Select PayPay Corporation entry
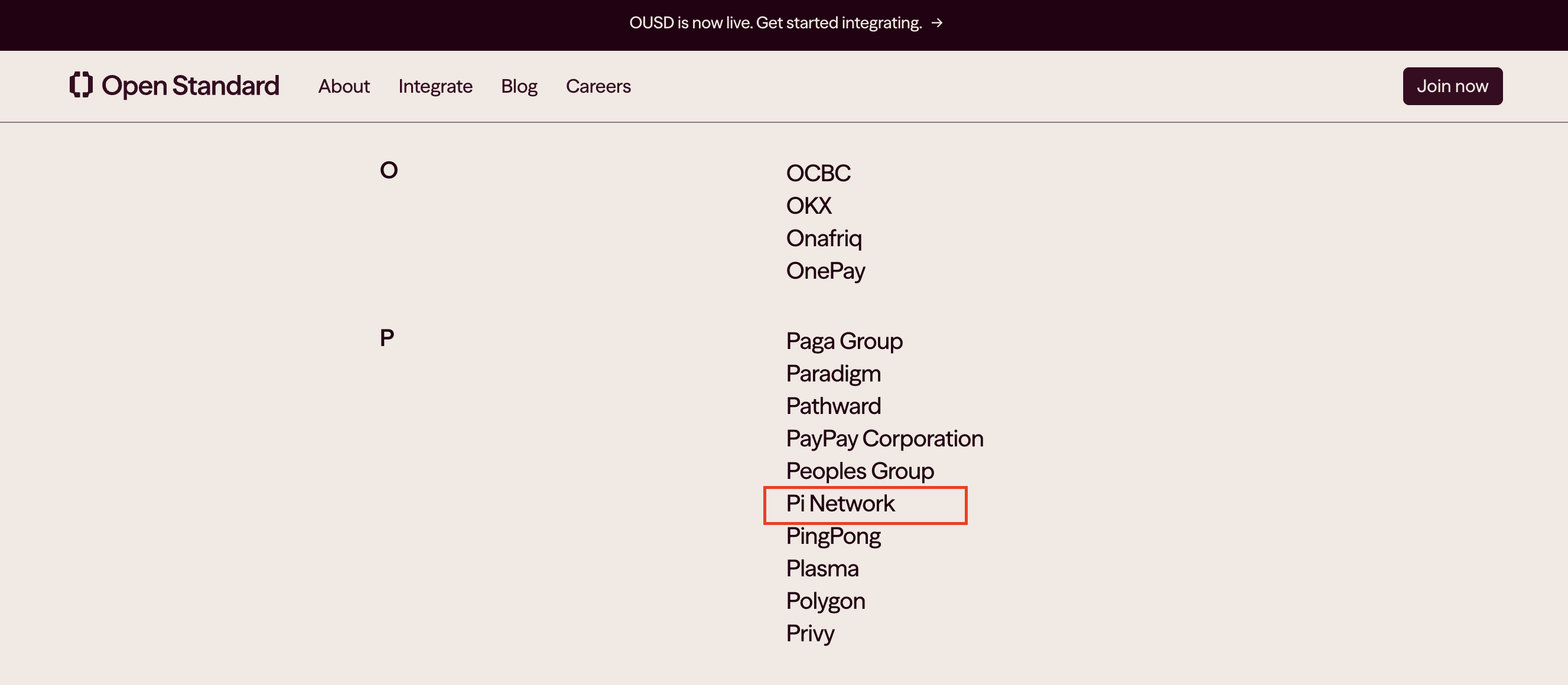This screenshot has height=685, width=1568. (884, 439)
